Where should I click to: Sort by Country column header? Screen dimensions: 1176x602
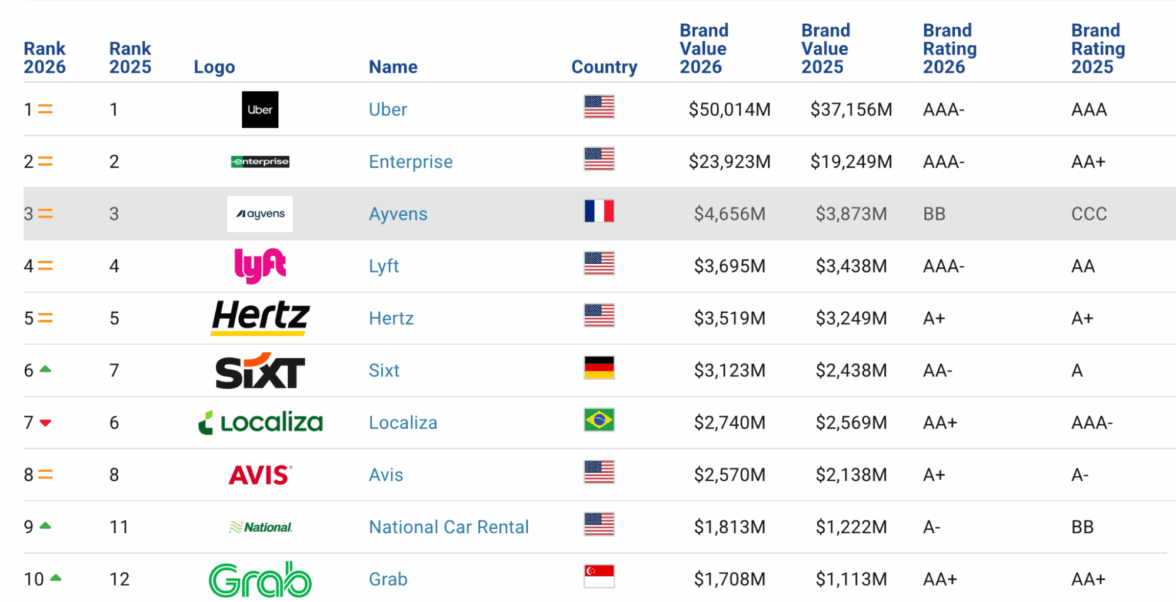point(604,67)
